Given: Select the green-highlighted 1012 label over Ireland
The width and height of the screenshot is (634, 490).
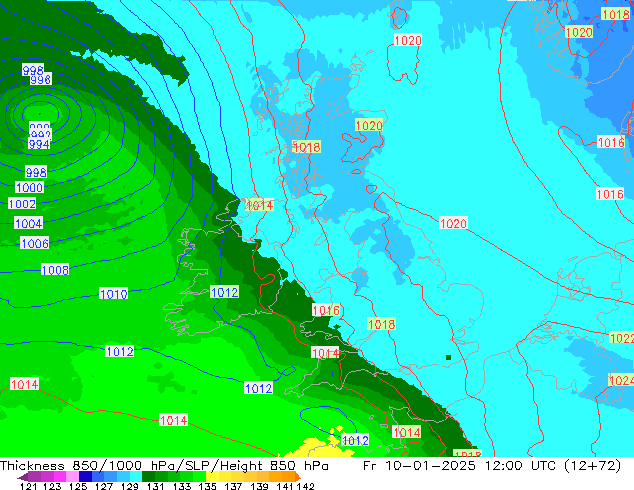Looking at the screenshot, I should tap(224, 292).
